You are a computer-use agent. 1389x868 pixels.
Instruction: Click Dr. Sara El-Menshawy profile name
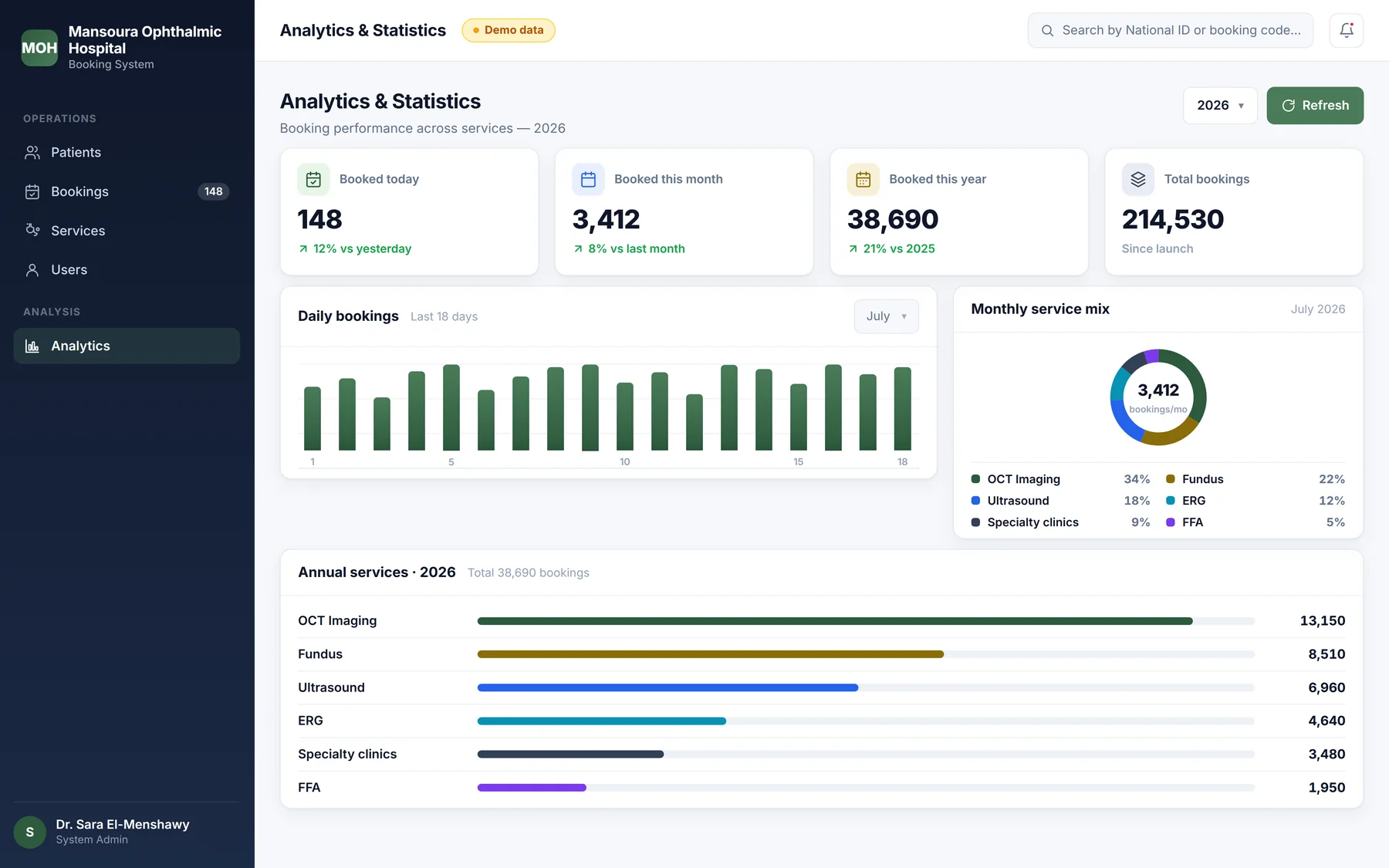click(x=123, y=824)
